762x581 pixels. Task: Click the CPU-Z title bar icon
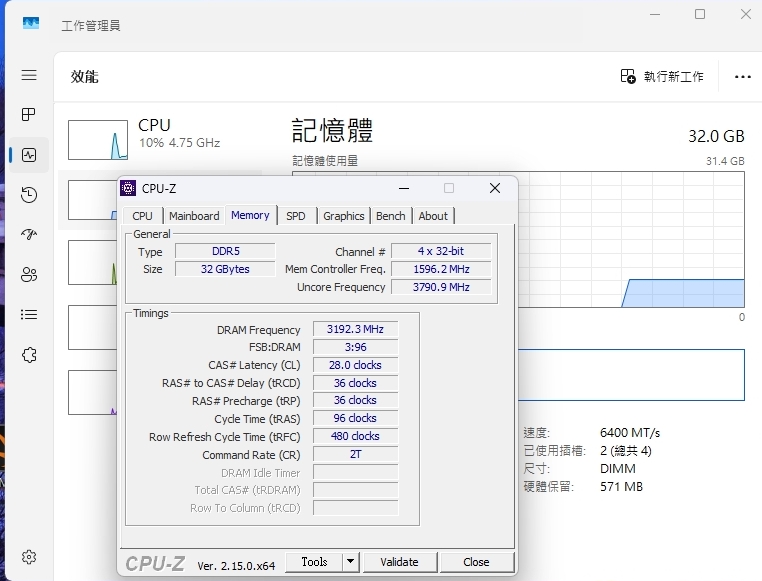point(128,188)
